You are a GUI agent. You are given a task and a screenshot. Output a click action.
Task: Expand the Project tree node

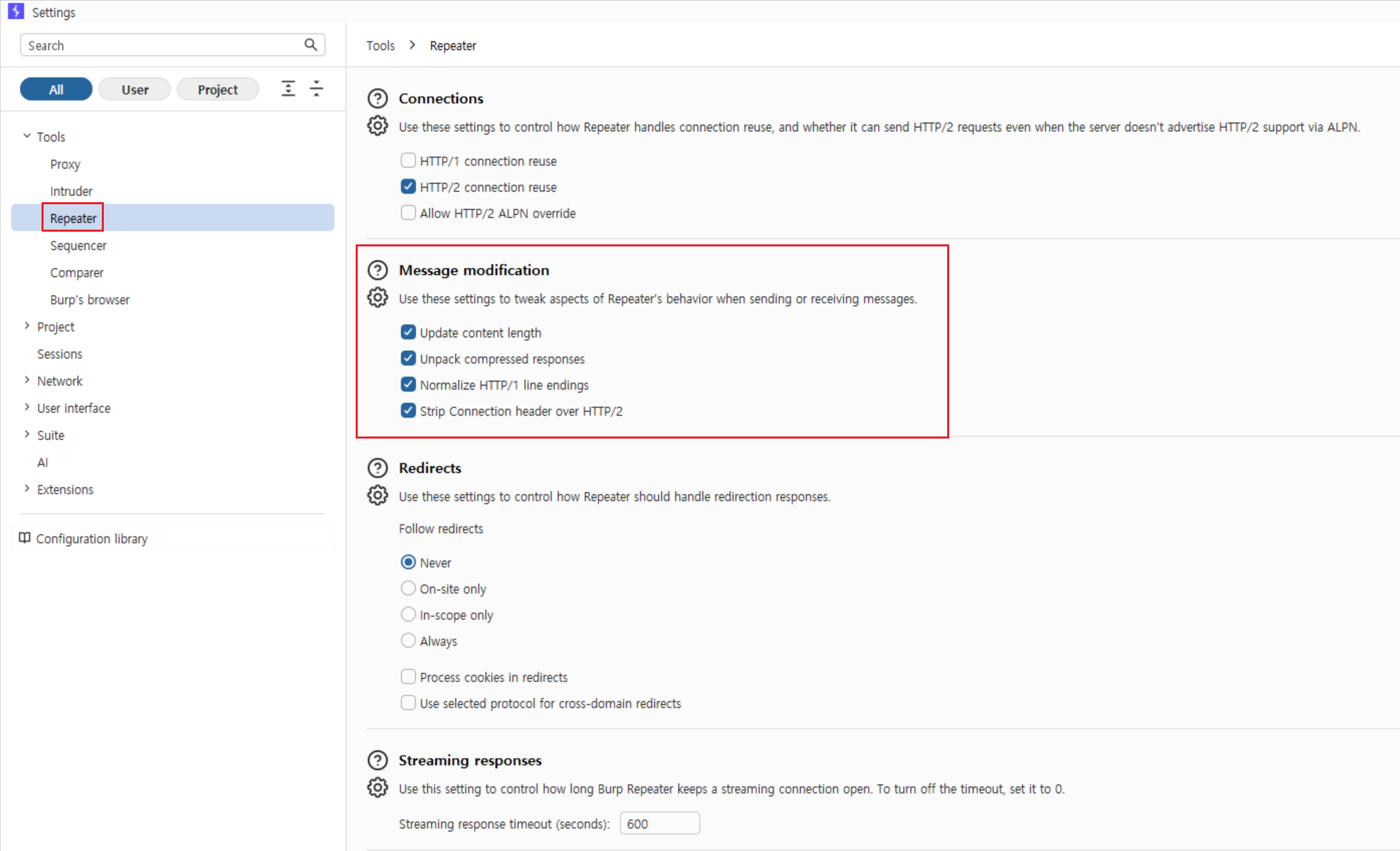click(27, 326)
